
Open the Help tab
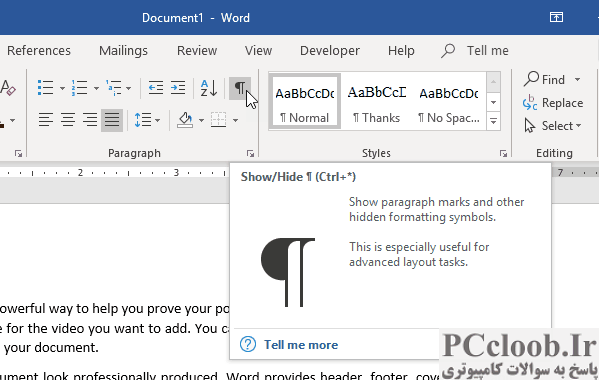coord(401,50)
